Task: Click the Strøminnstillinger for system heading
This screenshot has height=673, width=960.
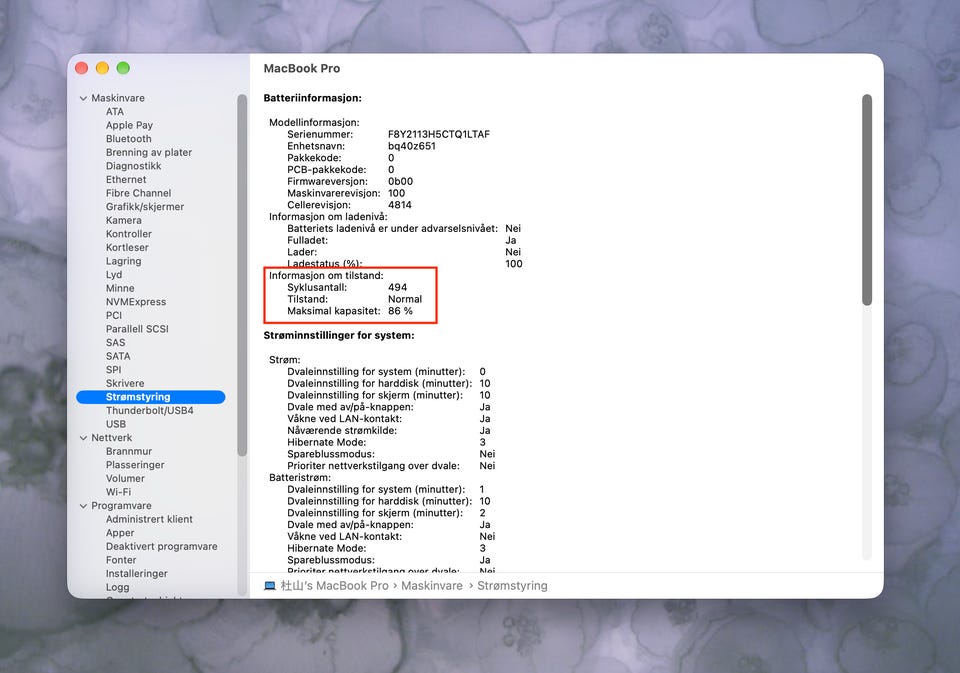Action: pyautogui.click(x=339, y=336)
